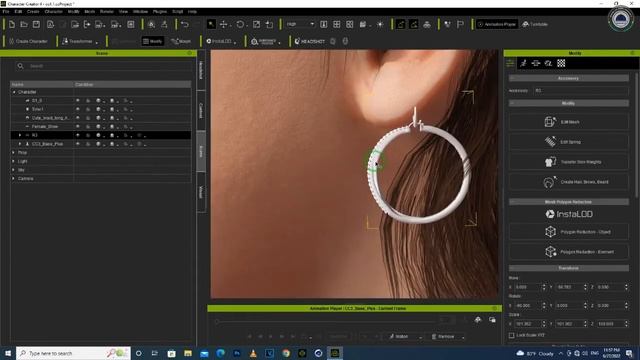Viewport: 640px width, 360px height.
Task: Open the File menu
Action: 6,11
